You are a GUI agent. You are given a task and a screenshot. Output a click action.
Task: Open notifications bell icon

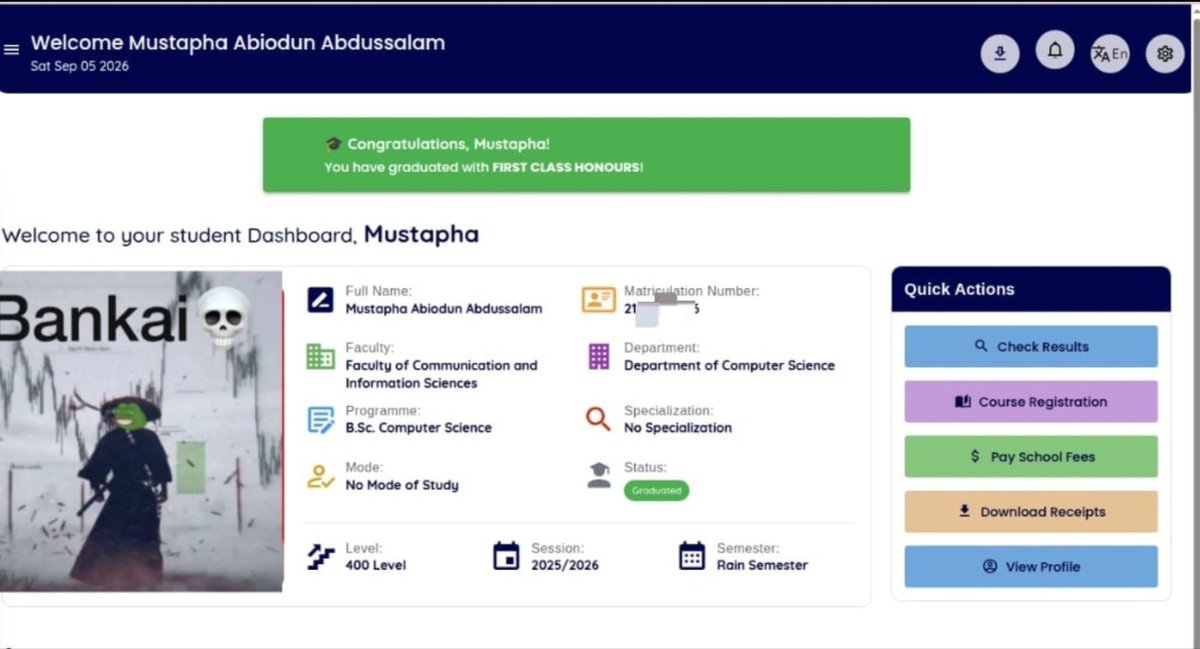(x=1054, y=50)
